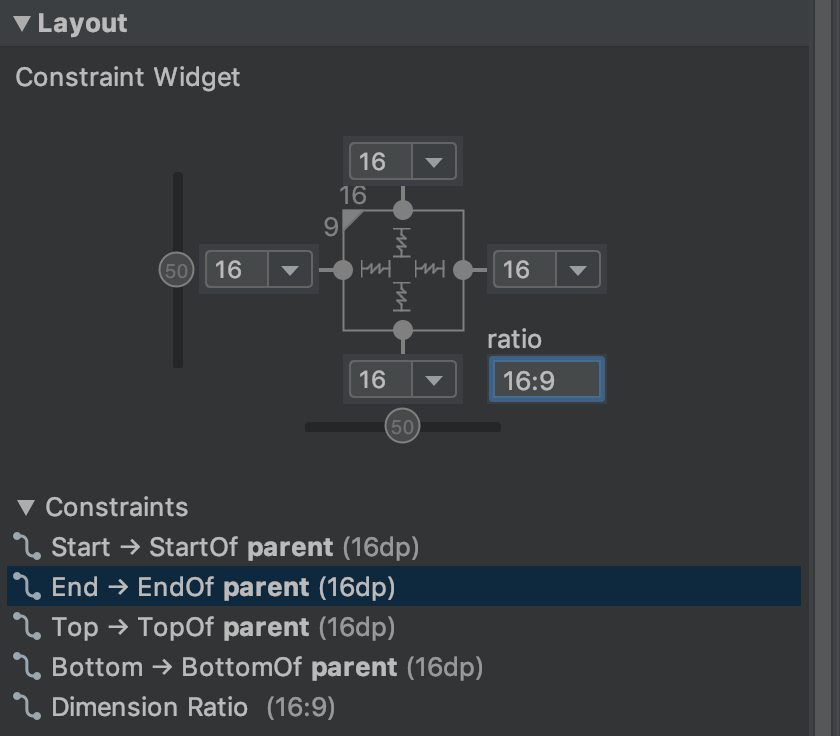Click the horizontal bias slider handle
840x736 pixels.
[402, 426]
